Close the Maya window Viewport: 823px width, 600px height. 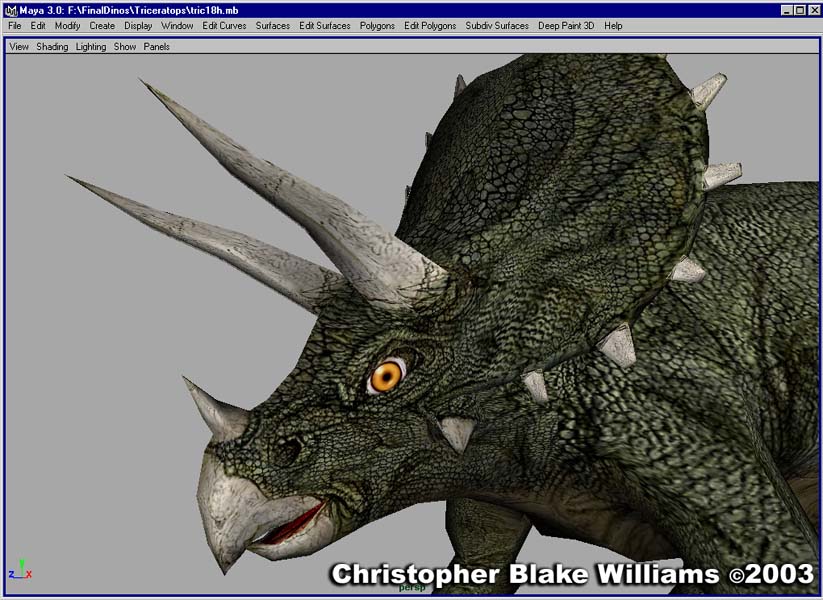(x=813, y=10)
